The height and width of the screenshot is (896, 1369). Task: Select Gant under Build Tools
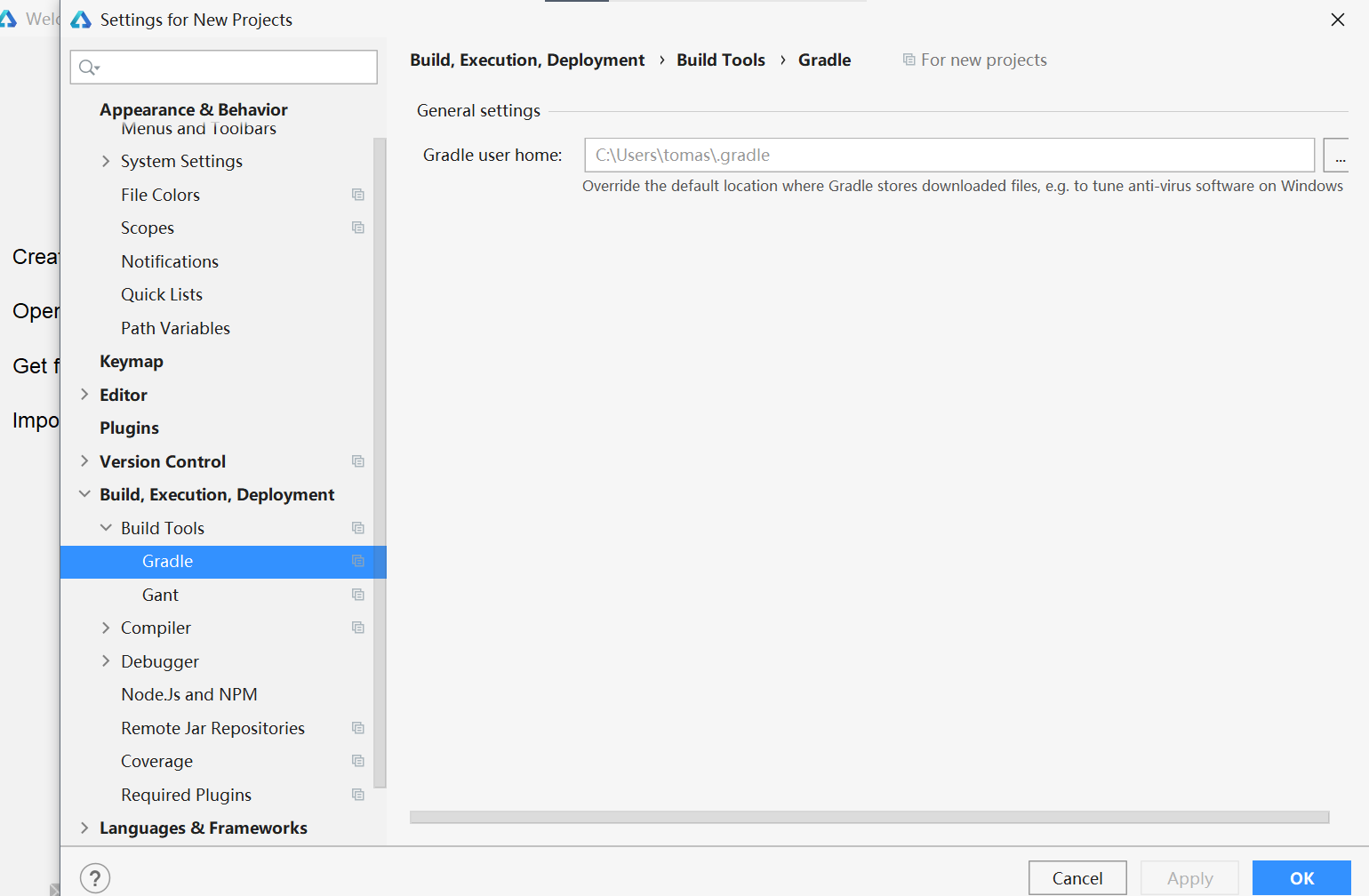tap(160, 595)
